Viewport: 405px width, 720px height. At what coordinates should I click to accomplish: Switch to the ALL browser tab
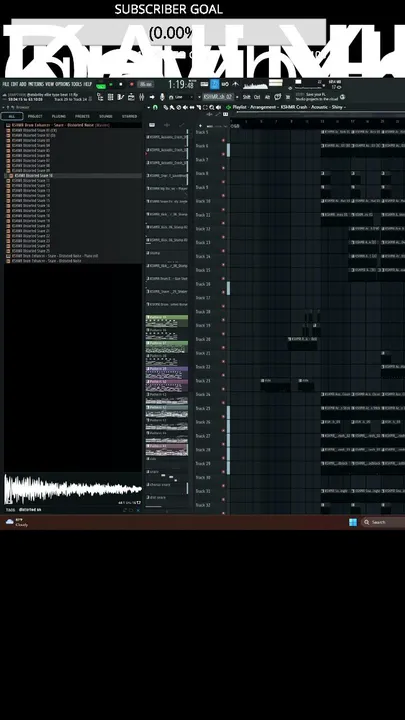click(x=12, y=116)
